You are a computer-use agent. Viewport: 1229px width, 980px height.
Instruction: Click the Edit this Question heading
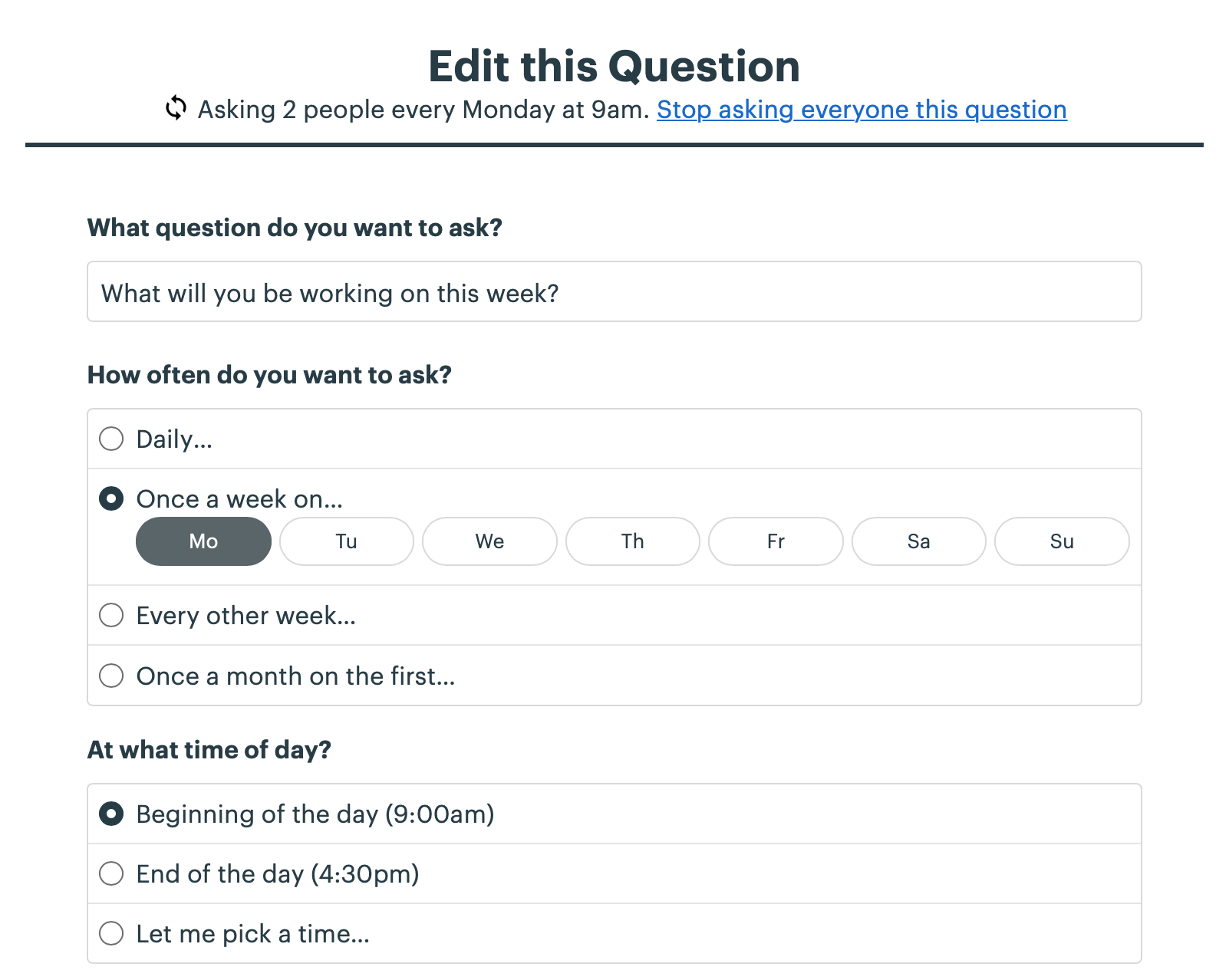[x=614, y=66]
